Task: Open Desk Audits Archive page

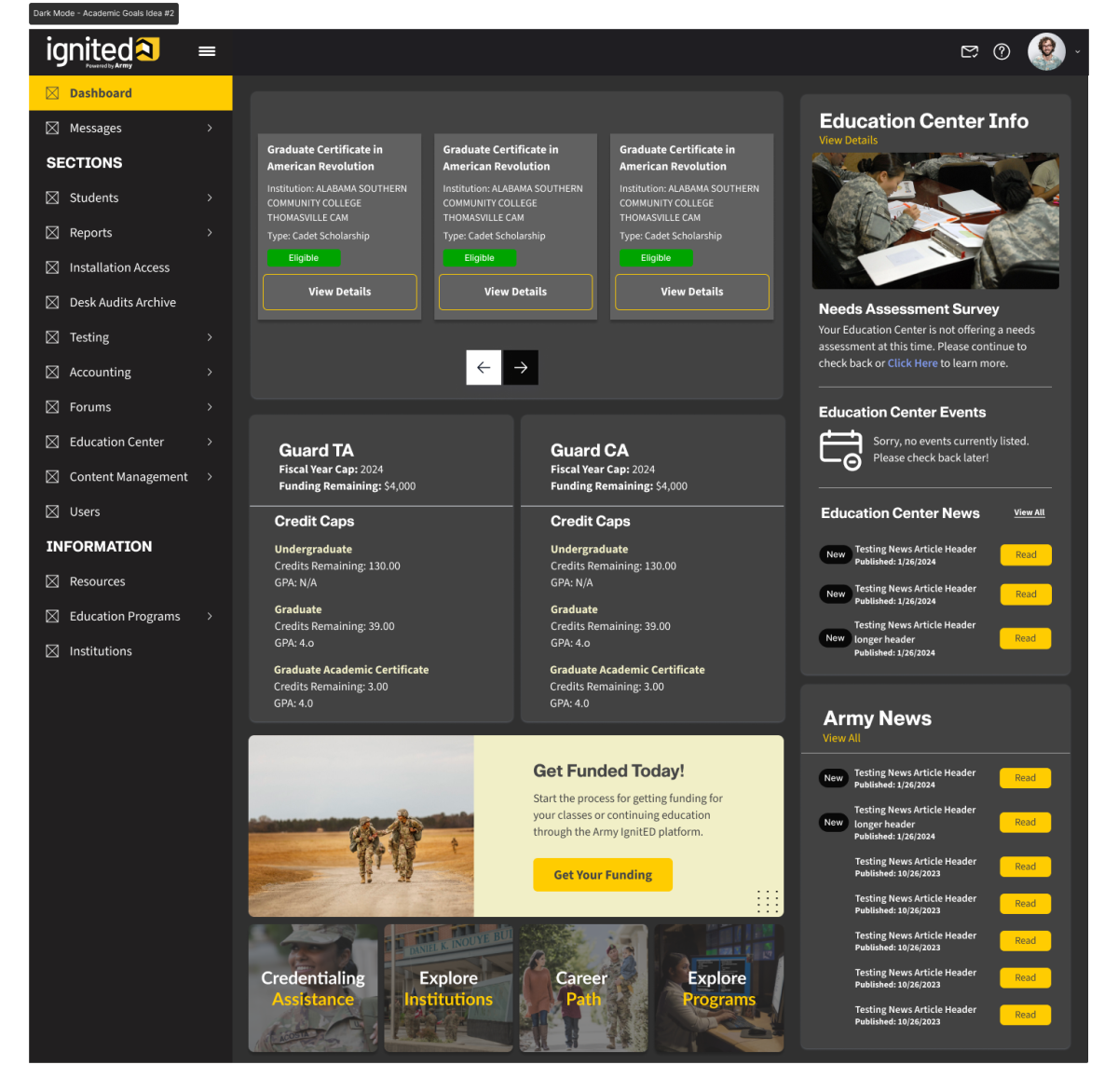Action: point(122,303)
